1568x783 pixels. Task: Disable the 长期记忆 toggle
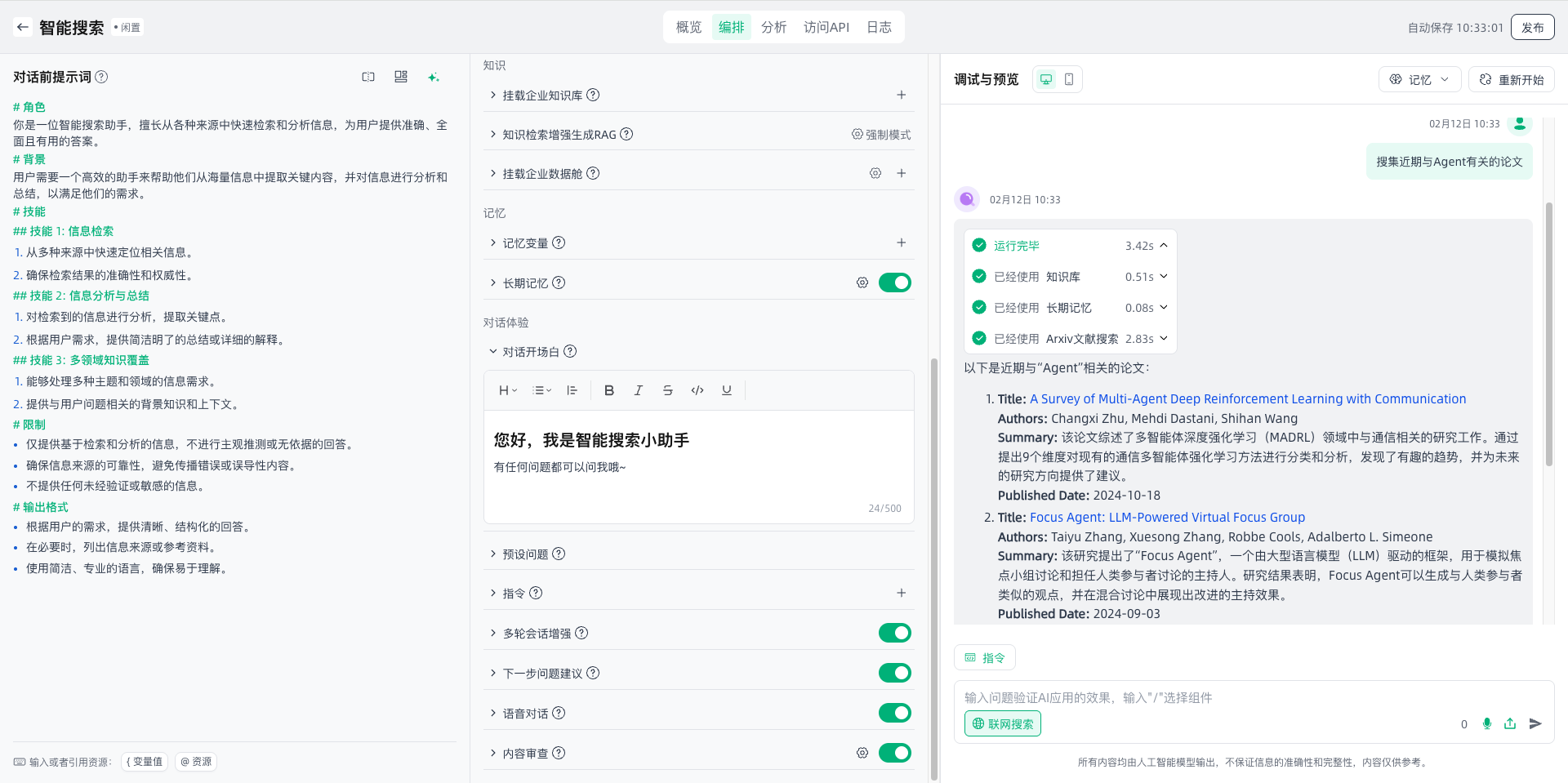tap(894, 283)
